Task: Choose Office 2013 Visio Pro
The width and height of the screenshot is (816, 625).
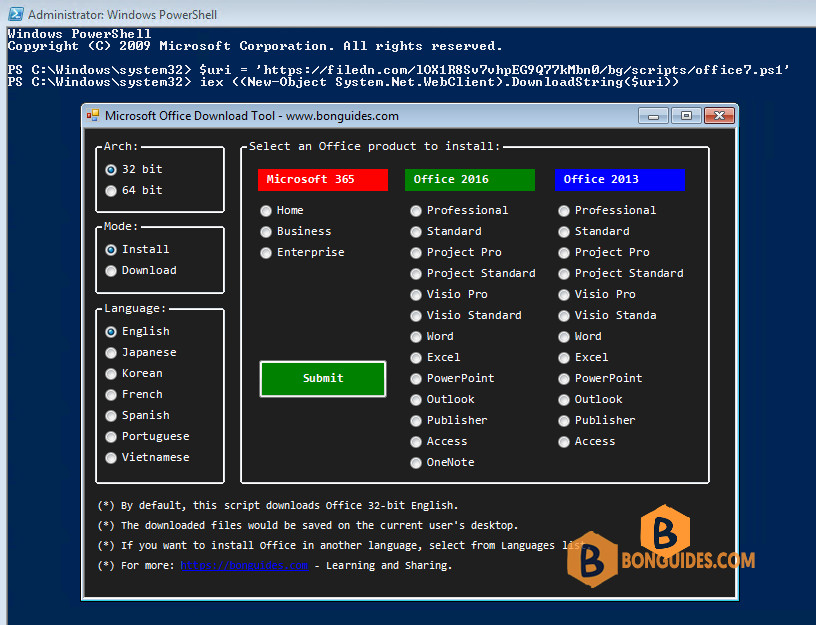Action: [x=597, y=295]
